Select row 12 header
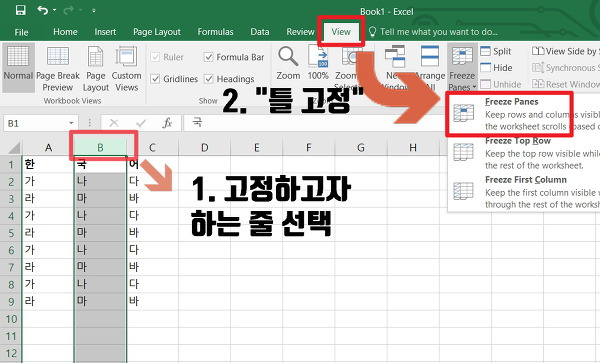The image size is (600, 363). click(x=11, y=353)
